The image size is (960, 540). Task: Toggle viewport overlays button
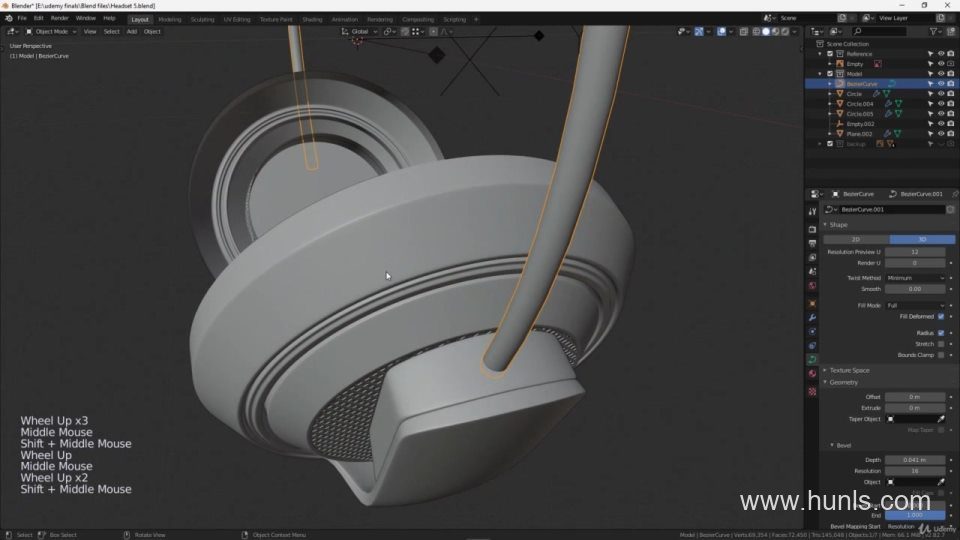coord(721,32)
